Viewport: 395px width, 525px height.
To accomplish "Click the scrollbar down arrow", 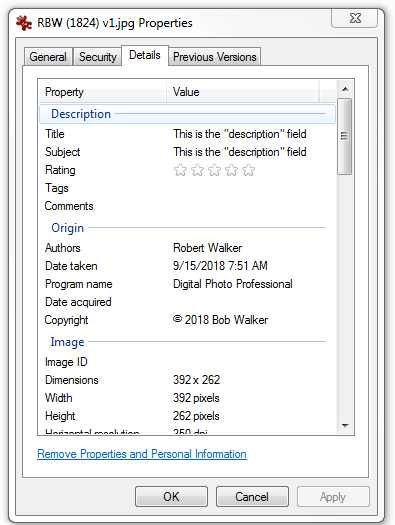I will click(345, 426).
